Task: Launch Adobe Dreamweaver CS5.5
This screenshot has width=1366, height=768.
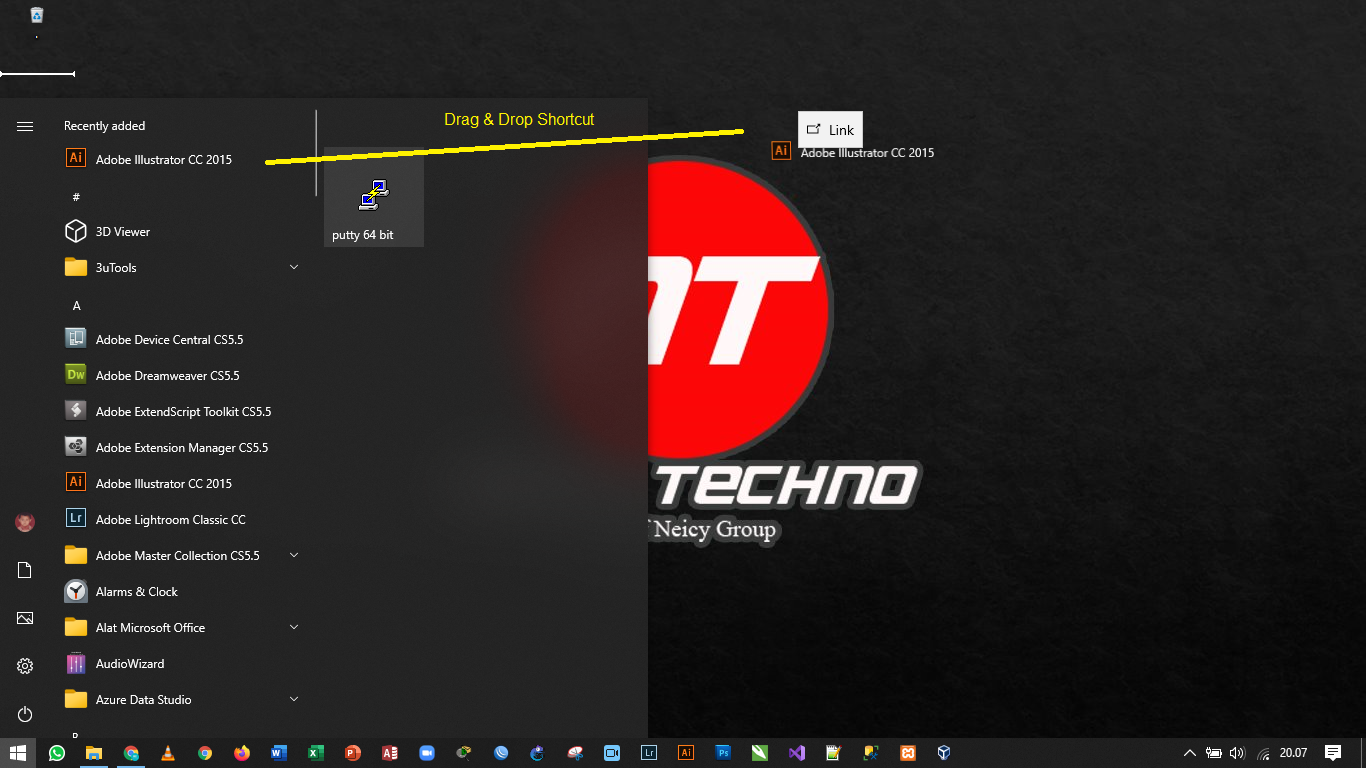Action: [182, 375]
